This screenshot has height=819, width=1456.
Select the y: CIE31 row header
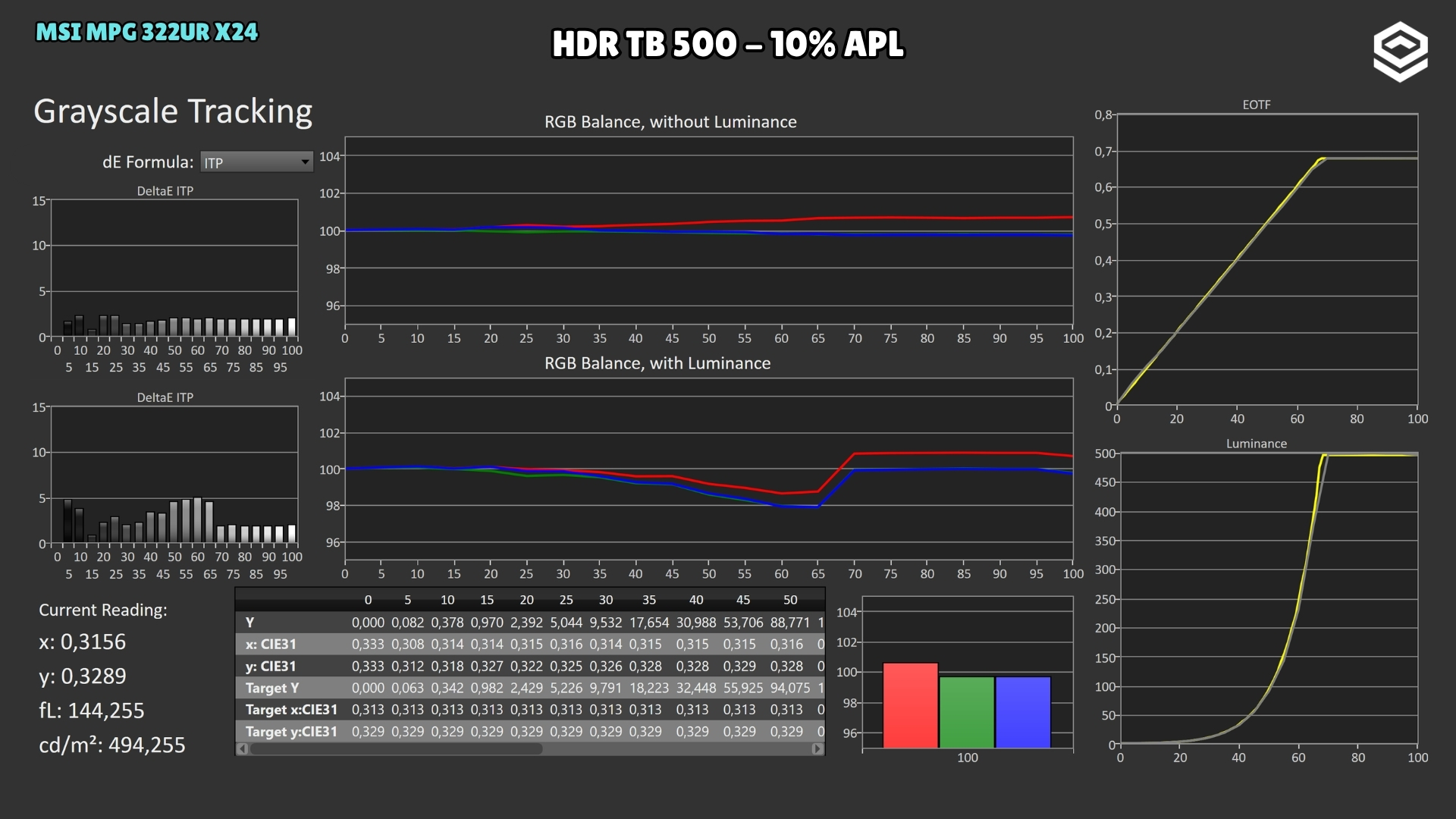coord(271,667)
